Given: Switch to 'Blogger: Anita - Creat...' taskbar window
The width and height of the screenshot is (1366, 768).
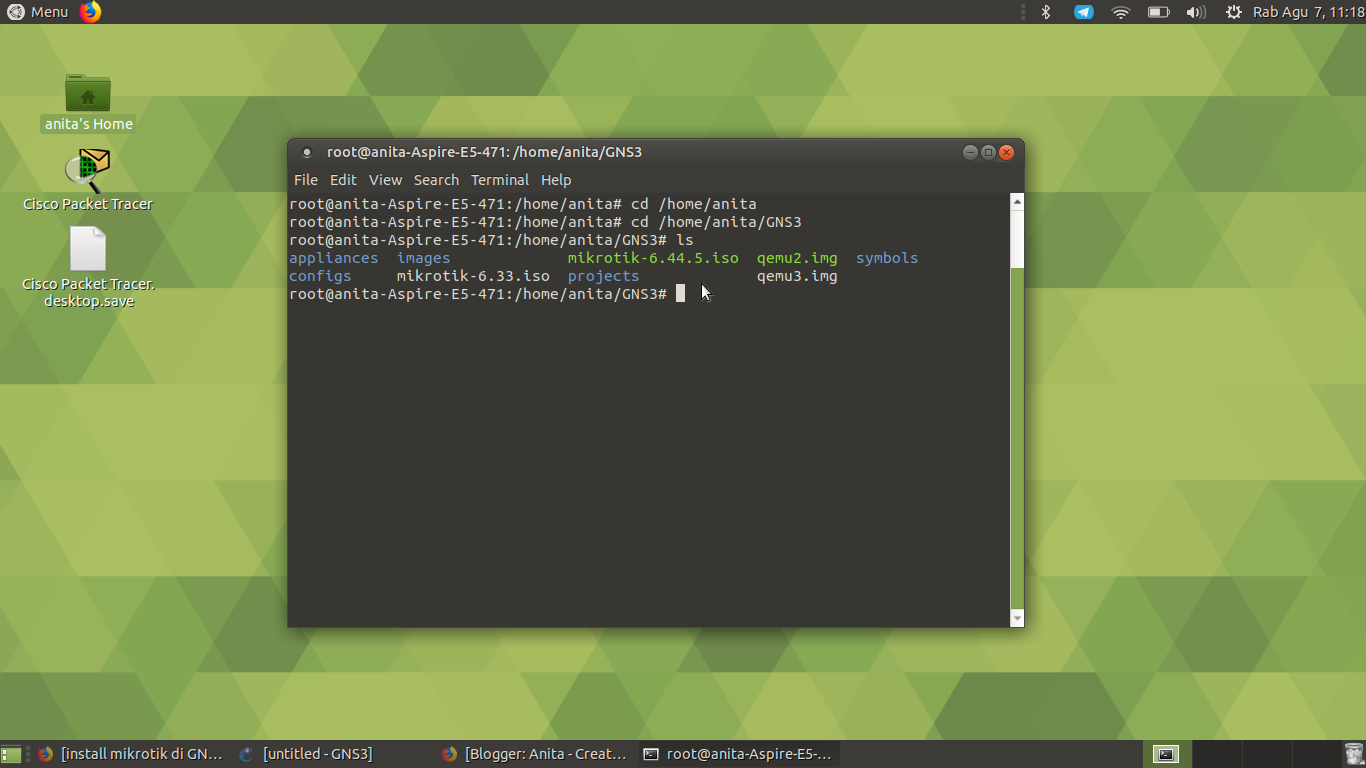Looking at the screenshot, I should 535,754.
